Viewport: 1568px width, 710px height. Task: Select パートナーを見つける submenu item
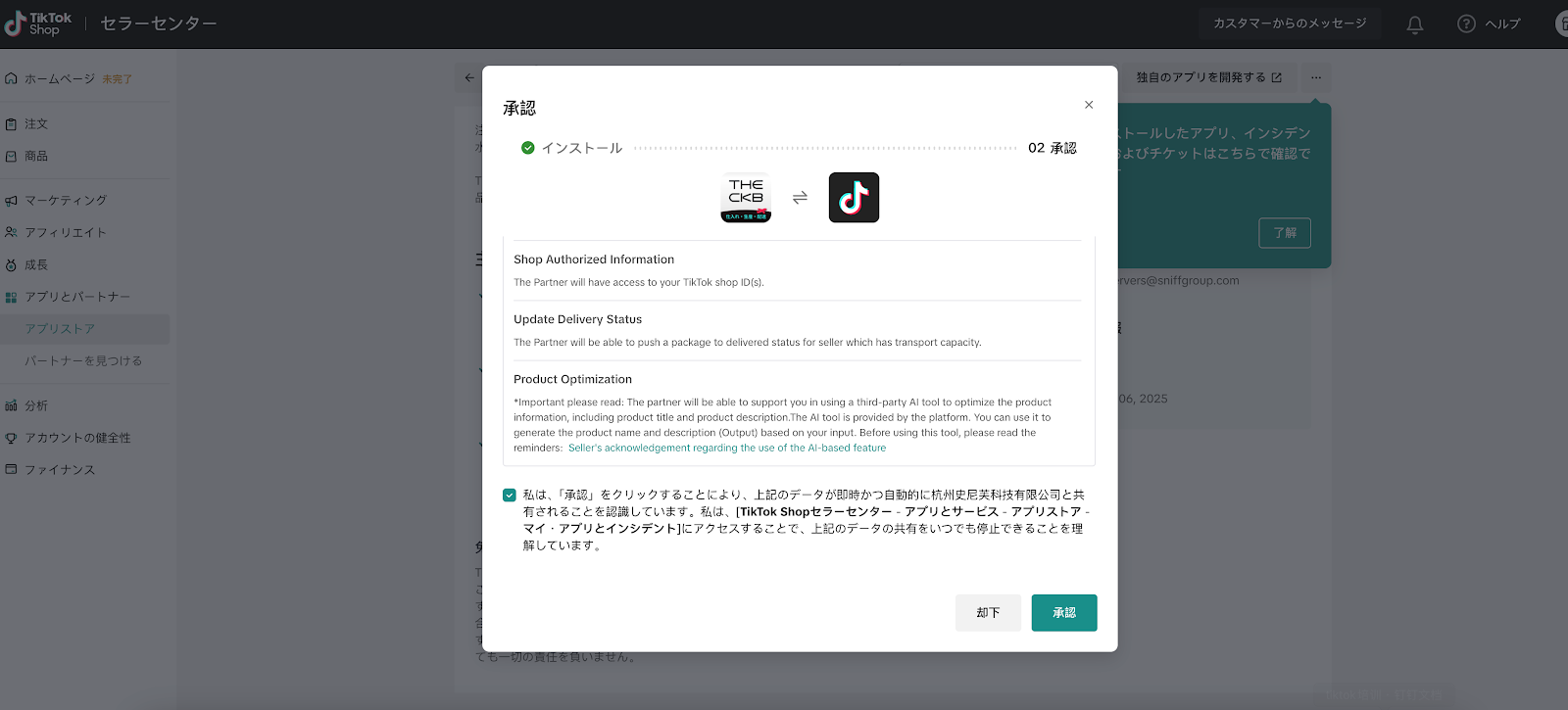click(x=83, y=361)
